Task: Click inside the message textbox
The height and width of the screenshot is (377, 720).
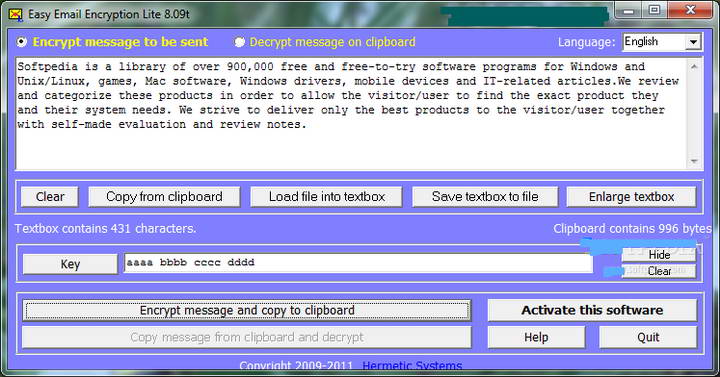Action: (x=351, y=113)
